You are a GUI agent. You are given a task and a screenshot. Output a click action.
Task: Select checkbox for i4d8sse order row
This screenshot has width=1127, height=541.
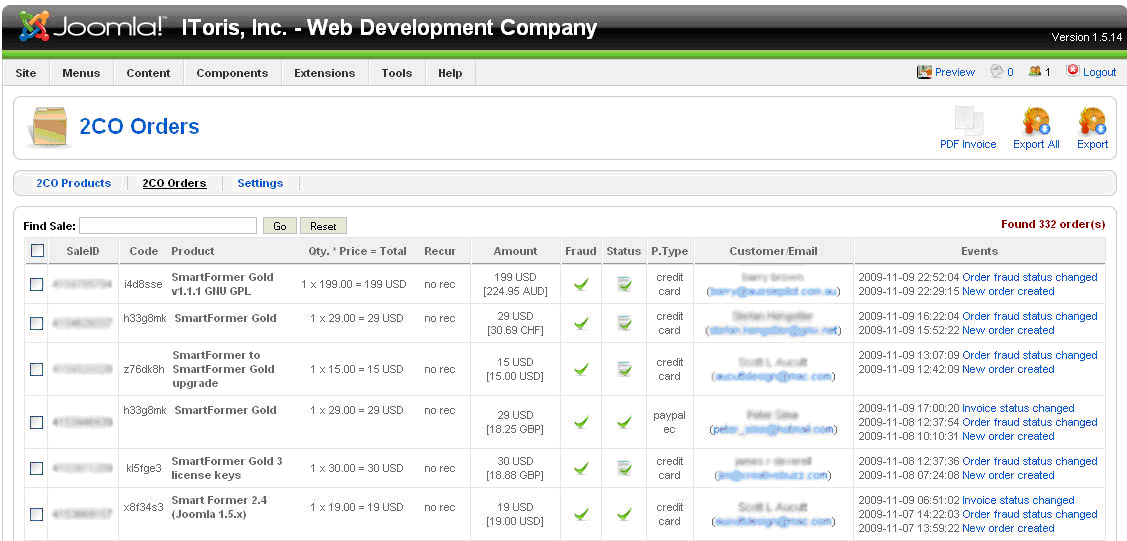pyautogui.click(x=37, y=285)
